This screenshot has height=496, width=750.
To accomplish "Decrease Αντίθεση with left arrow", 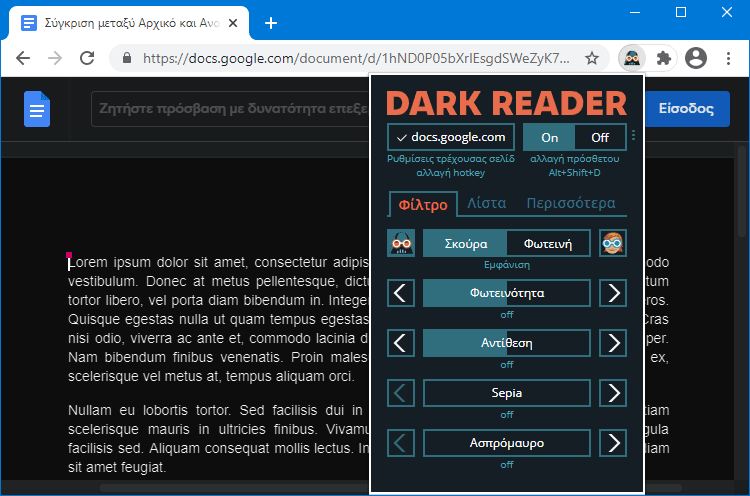I will pyautogui.click(x=401, y=343).
